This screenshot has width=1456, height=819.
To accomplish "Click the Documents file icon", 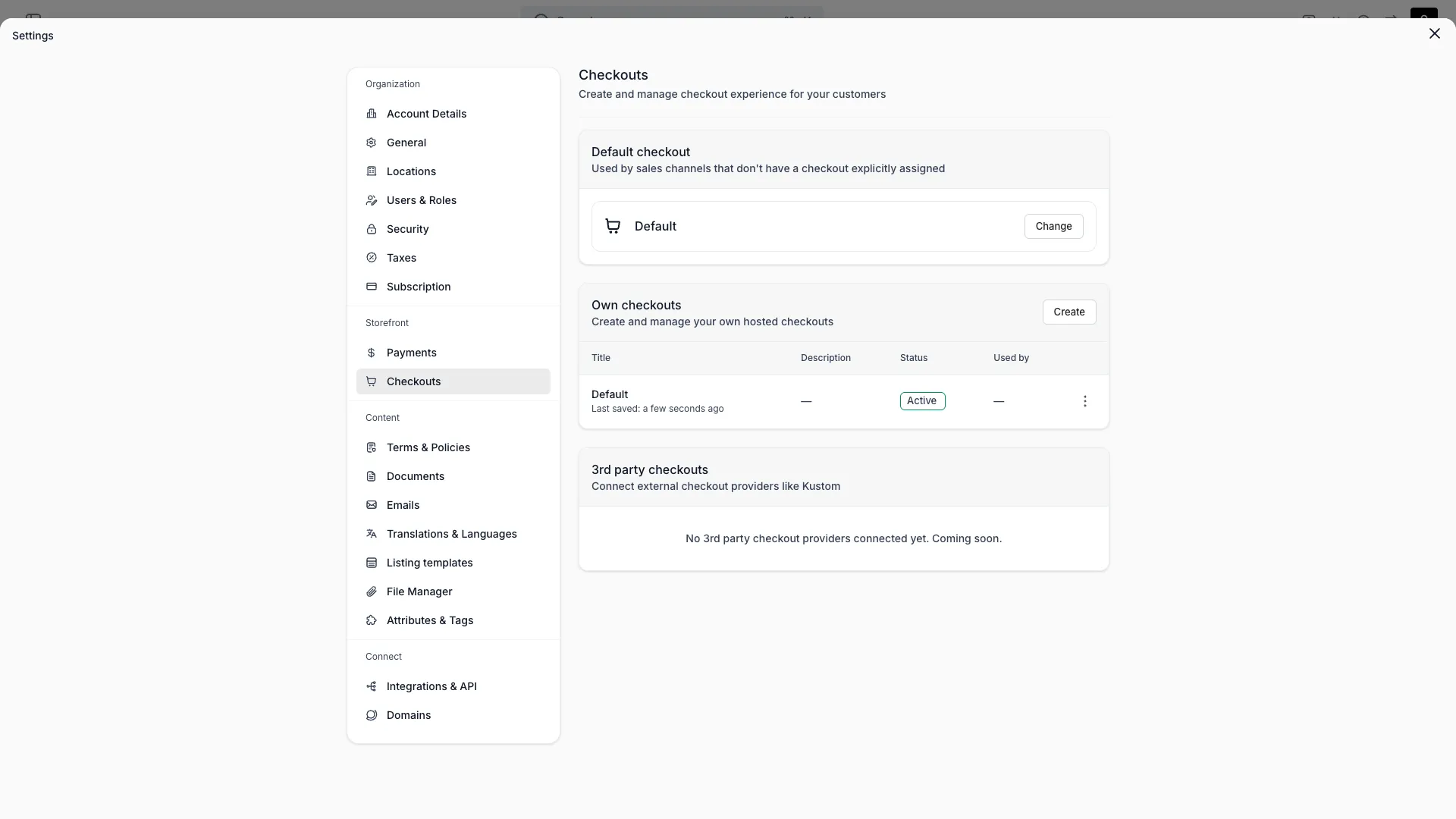I will click(372, 476).
